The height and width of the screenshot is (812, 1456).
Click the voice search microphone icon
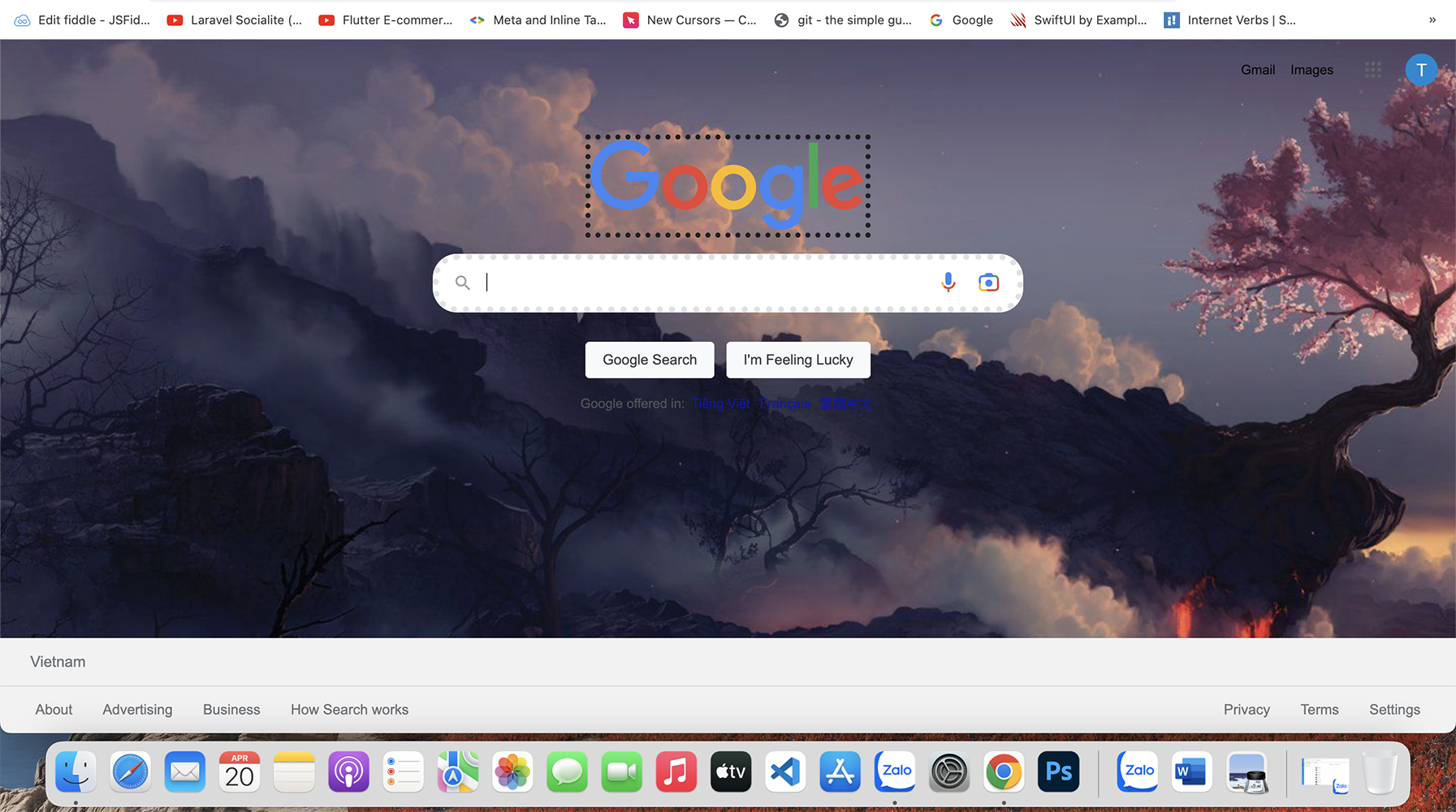(x=948, y=282)
